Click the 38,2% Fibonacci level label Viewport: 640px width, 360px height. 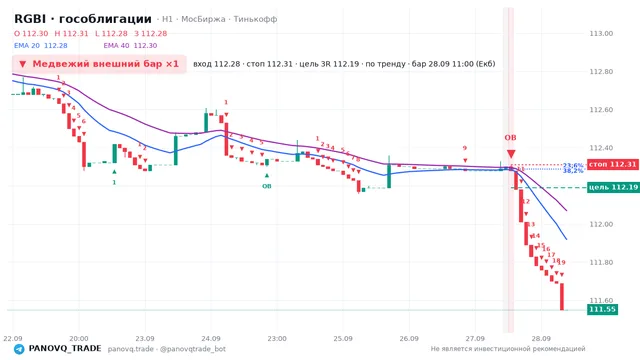pos(573,171)
